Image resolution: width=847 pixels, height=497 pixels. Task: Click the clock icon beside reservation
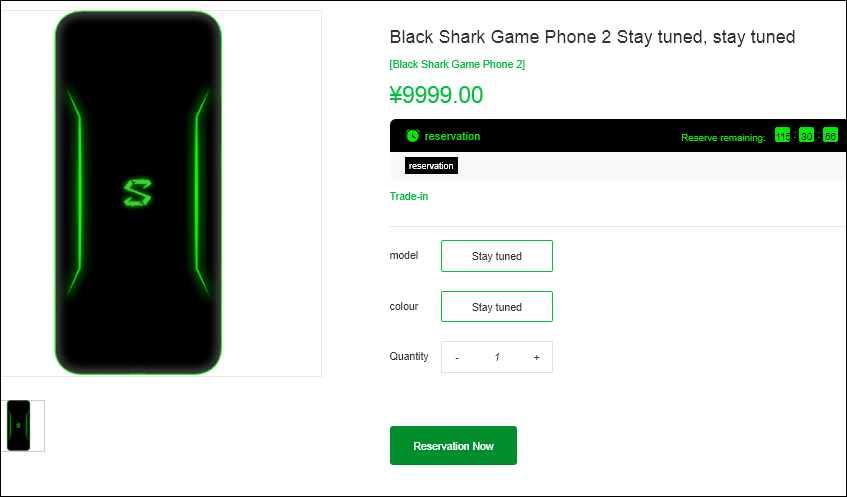click(x=412, y=136)
